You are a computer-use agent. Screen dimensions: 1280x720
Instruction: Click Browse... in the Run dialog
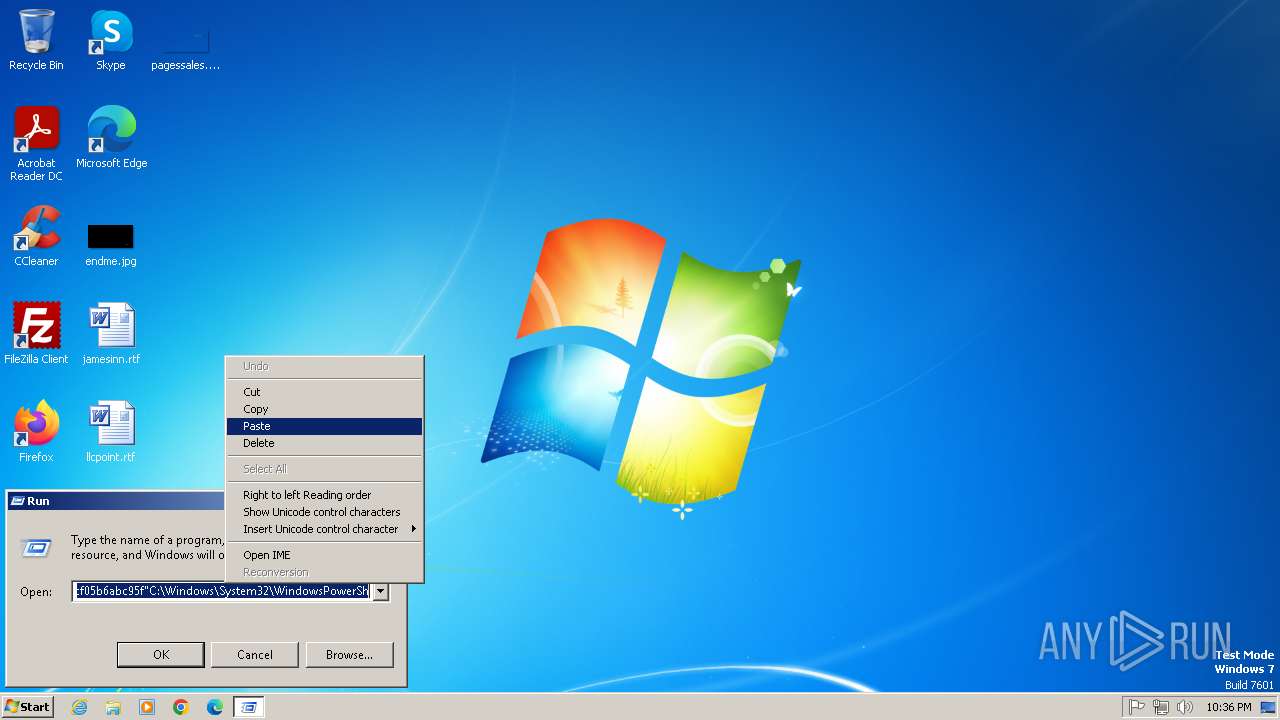(349, 655)
